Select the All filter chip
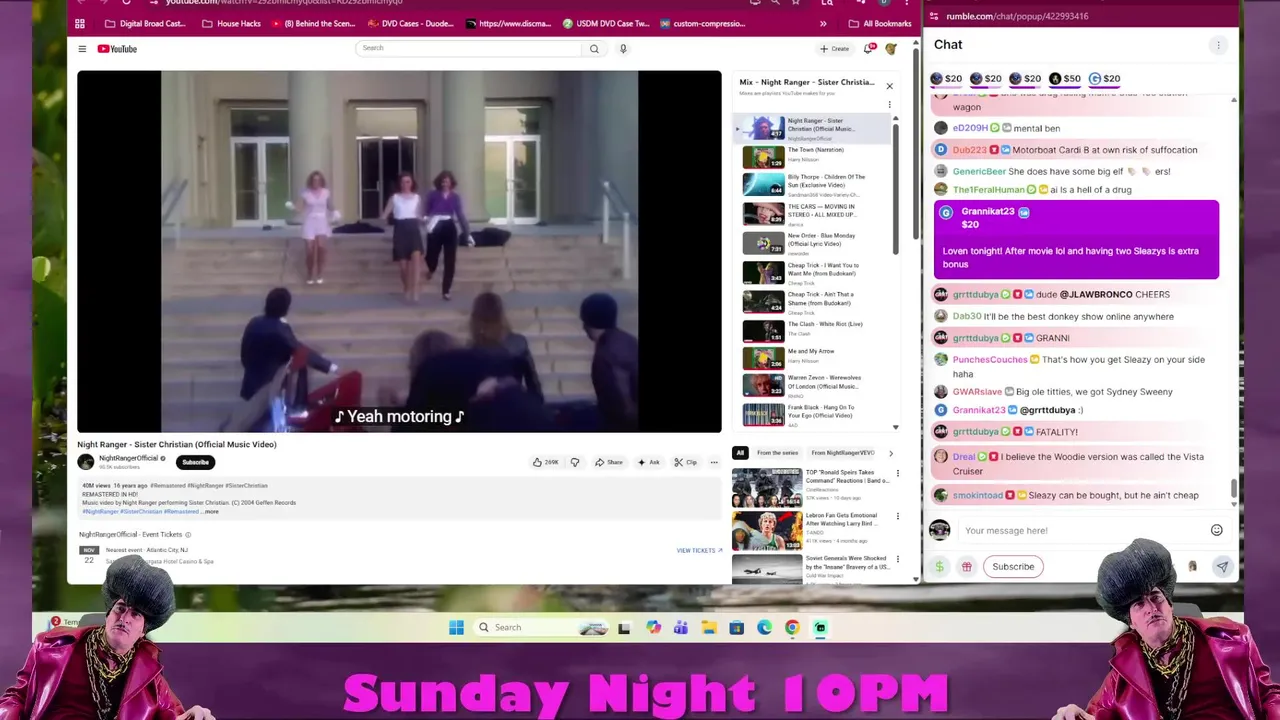The height and width of the screenshot is (720, 1280). (x=740, y=453)
